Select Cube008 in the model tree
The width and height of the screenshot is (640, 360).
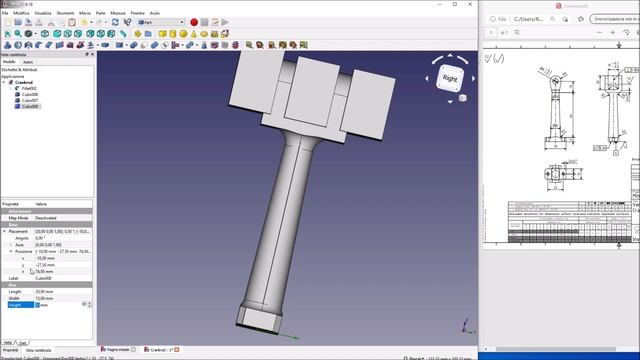30,107
